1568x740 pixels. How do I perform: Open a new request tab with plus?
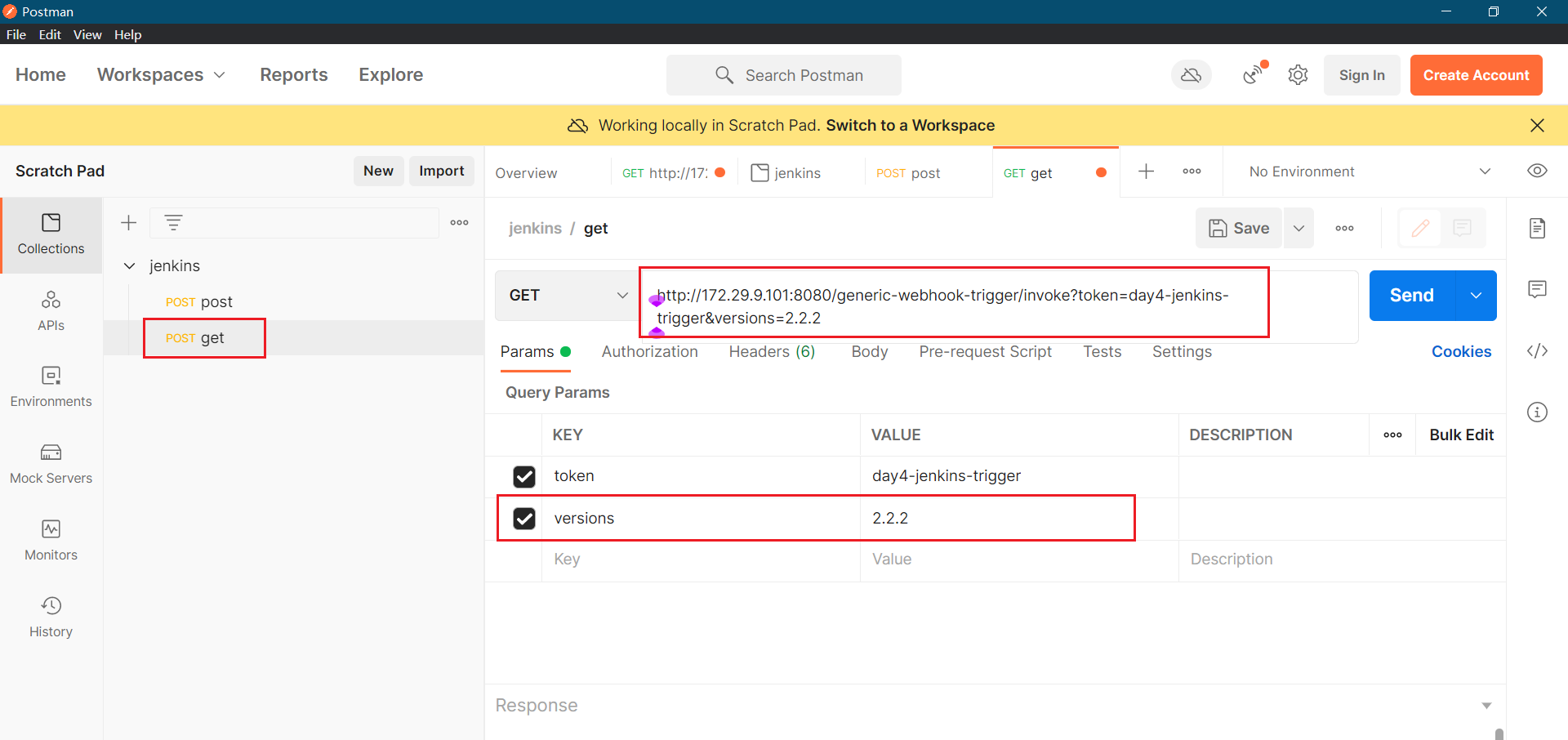(x=1147, y=171)
